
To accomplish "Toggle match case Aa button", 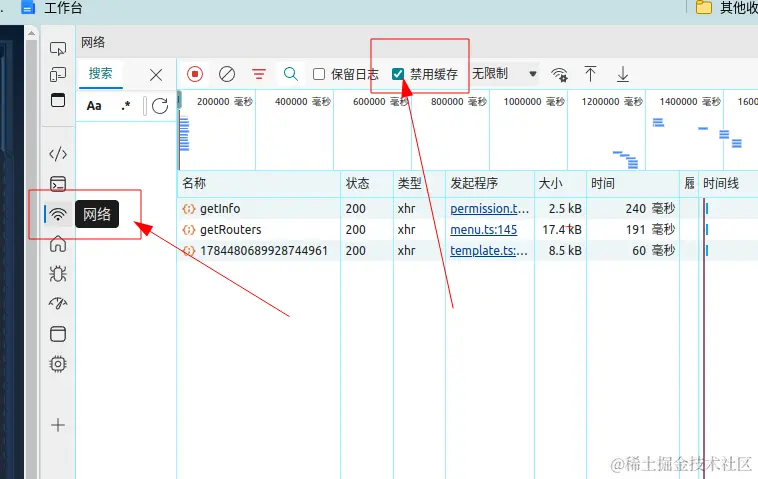I will pyautogui.click(x=94, y=106).
